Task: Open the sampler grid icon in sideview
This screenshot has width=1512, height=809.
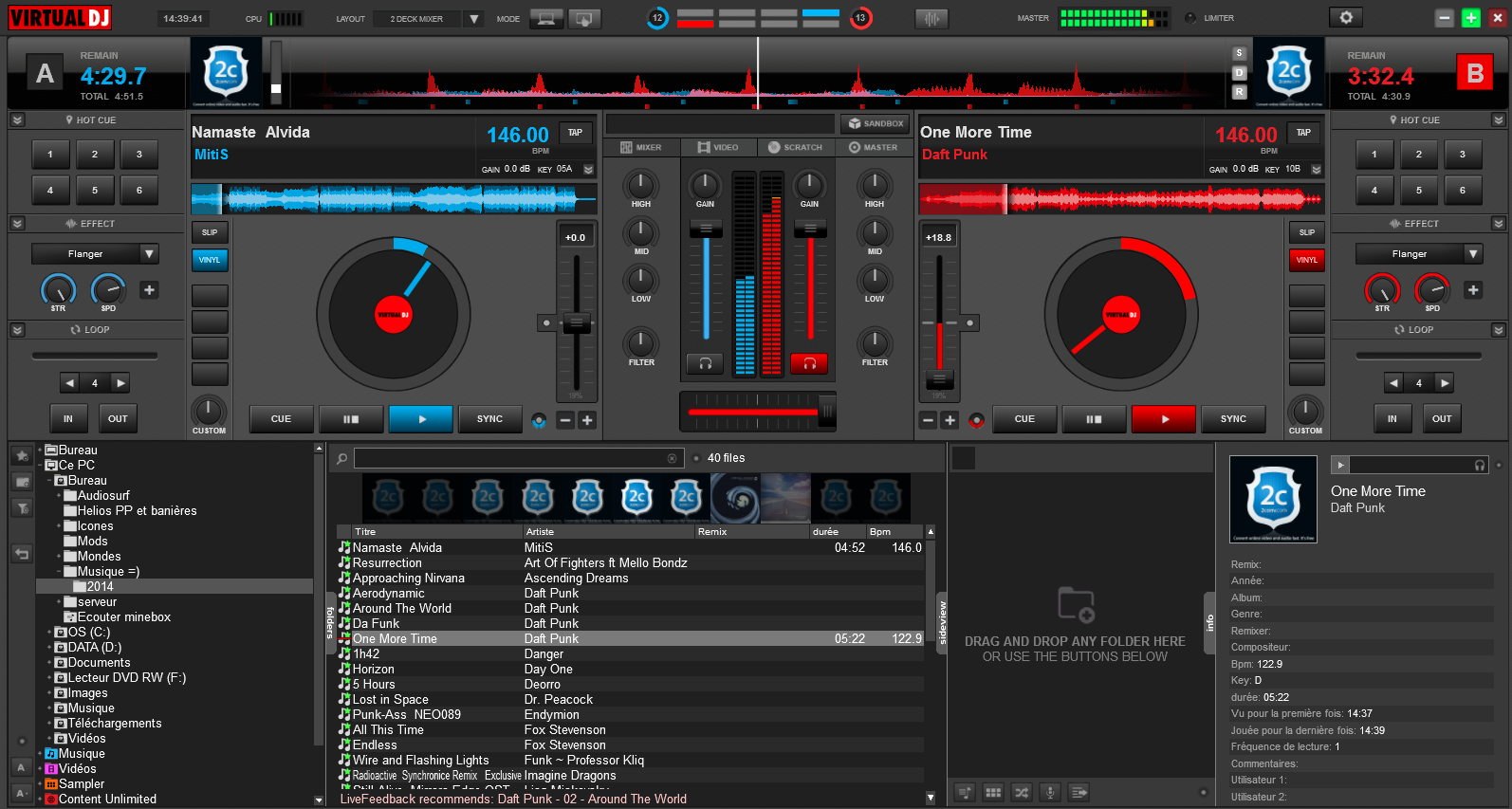Action: pos(993,792)
